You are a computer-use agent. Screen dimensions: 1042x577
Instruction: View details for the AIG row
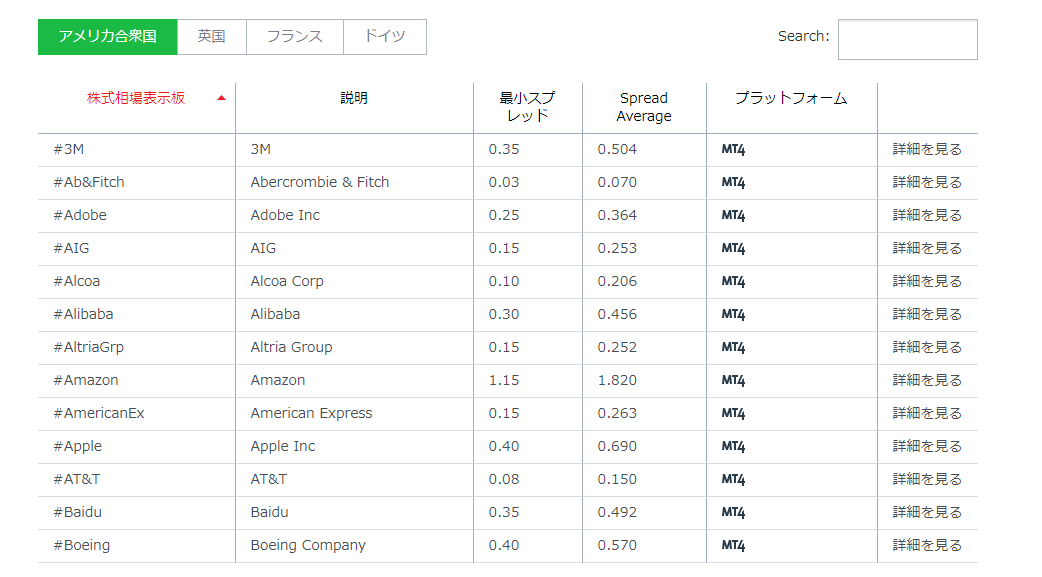point(927,249)
